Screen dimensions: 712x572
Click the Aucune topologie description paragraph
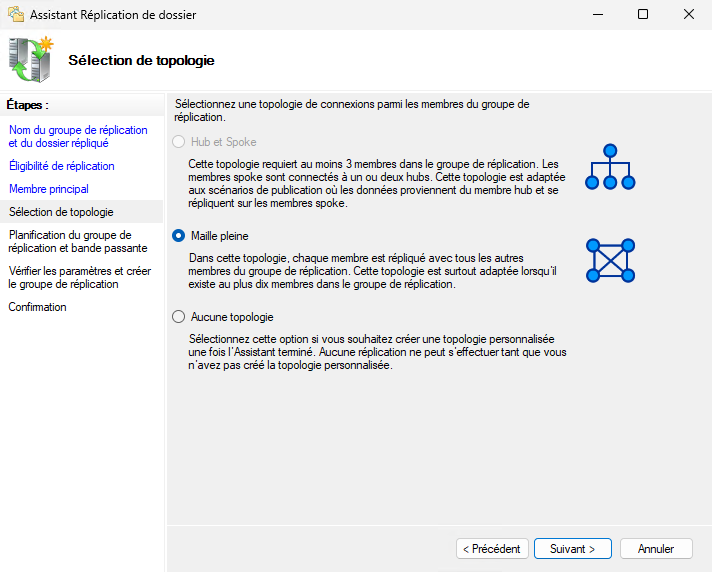(377, 352)
